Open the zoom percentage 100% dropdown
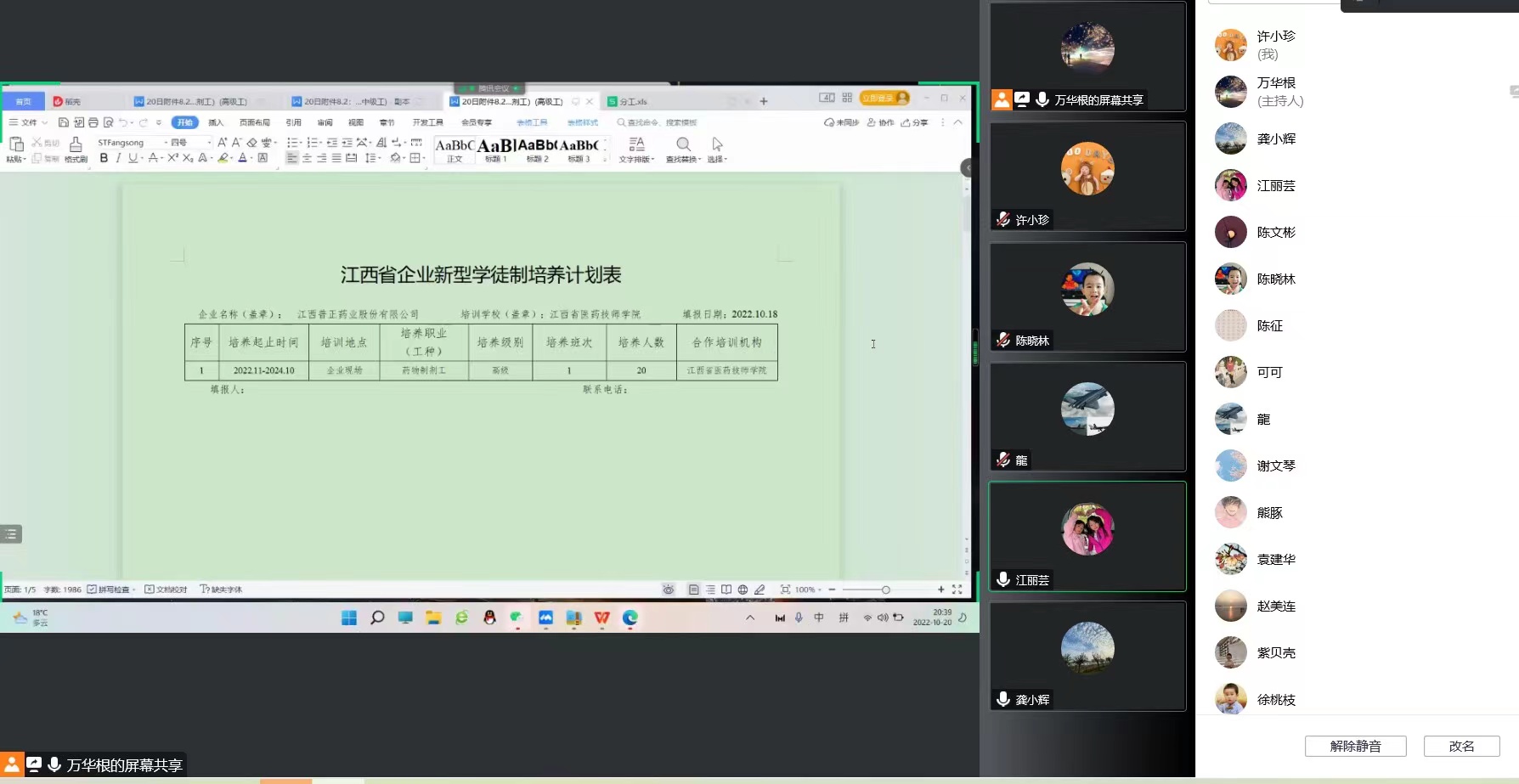 click(x=808, y=589)
